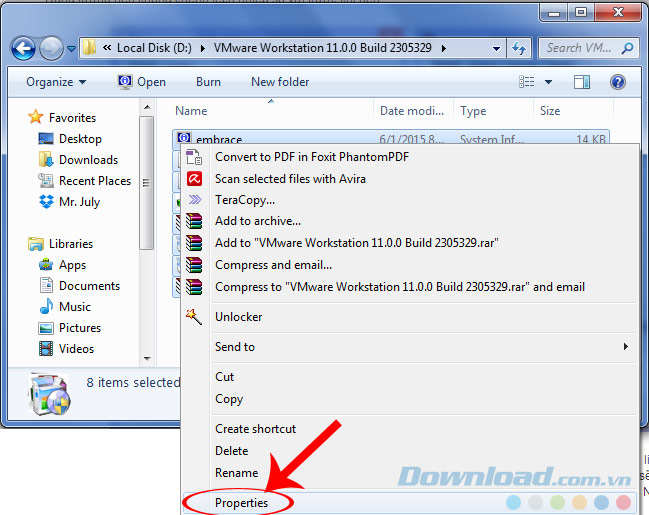This screenshot has height=515, width=649.
Task: Select Favorites in navigation pane
Action: click(x=62, y=118)
